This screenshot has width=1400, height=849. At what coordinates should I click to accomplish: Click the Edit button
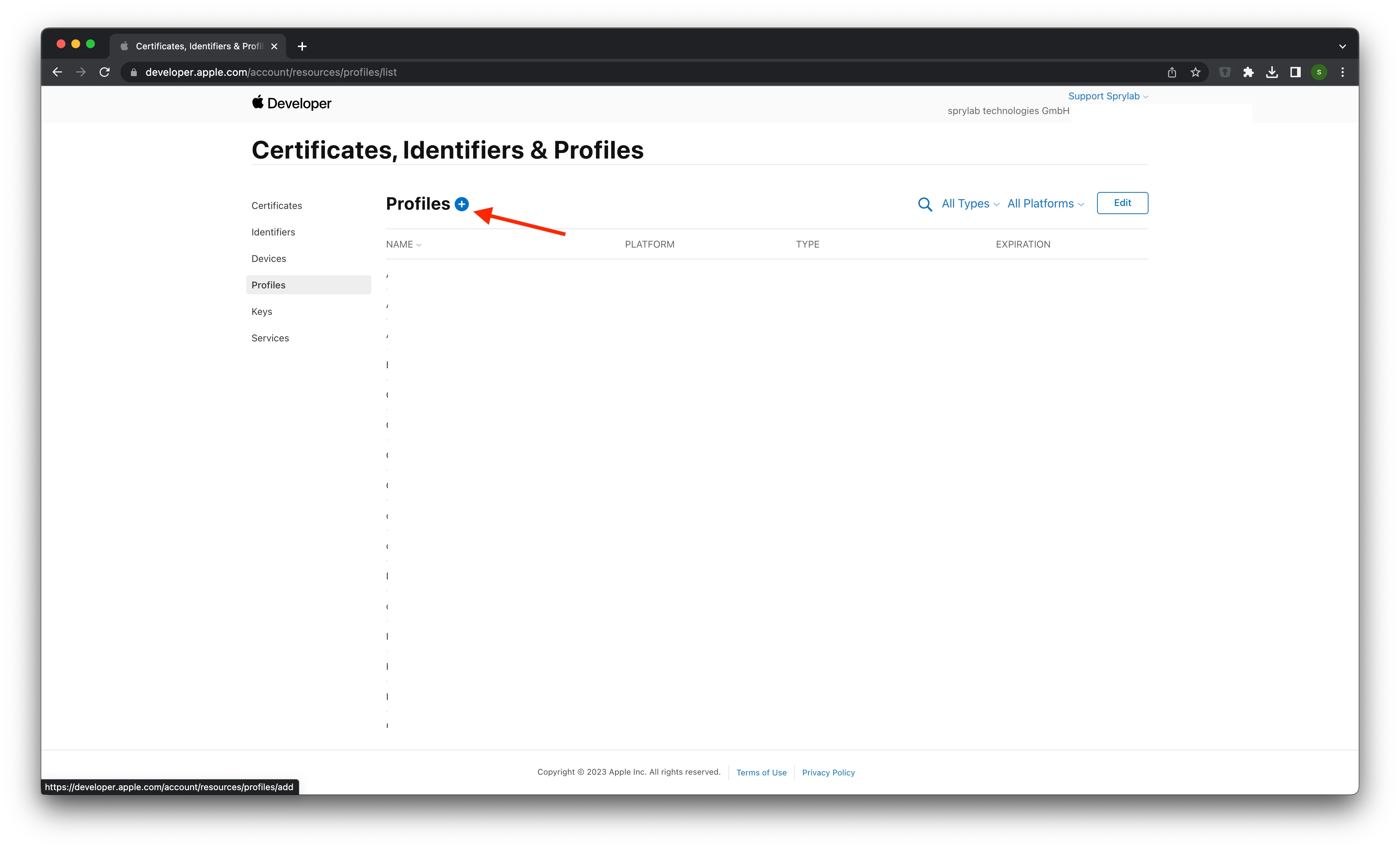click(x=1122, y=203)
